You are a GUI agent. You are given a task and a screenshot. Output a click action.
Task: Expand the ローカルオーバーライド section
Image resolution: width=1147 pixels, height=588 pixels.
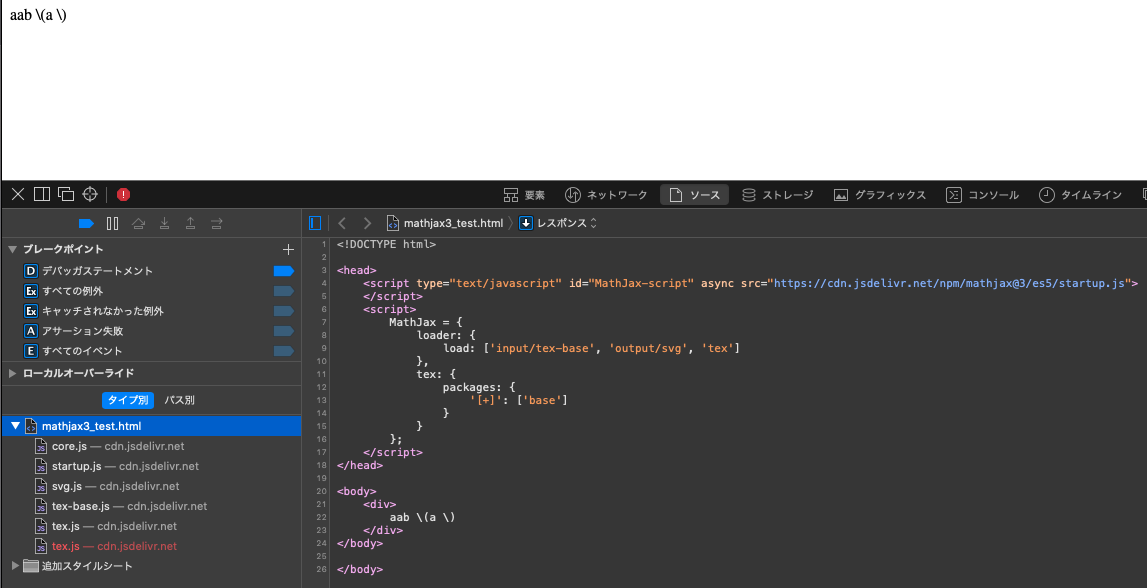tap(12, 373)
